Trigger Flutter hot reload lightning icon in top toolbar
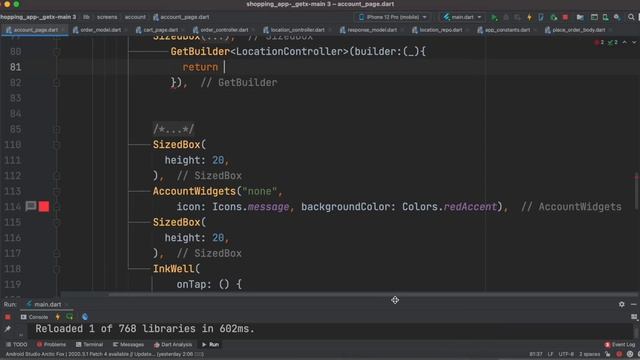640x360 pixels. [529, 17]
